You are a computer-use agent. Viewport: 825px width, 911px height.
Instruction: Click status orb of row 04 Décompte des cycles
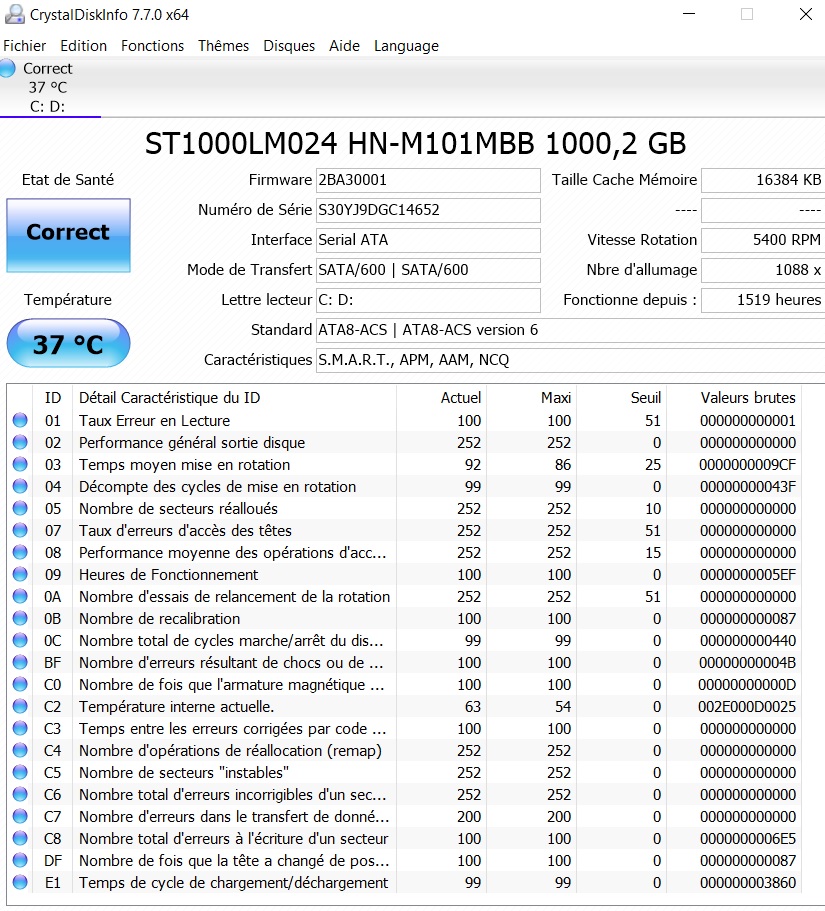[x=20, y=486]
